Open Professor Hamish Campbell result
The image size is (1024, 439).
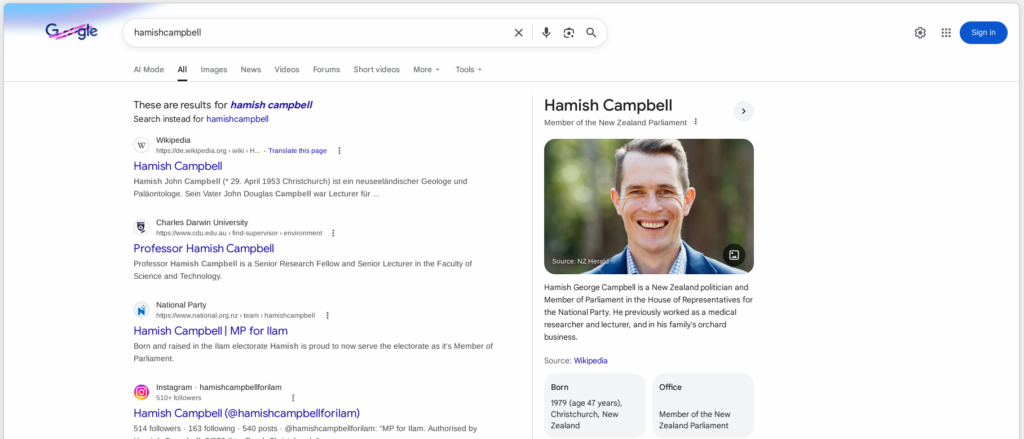tap(203, 248)
